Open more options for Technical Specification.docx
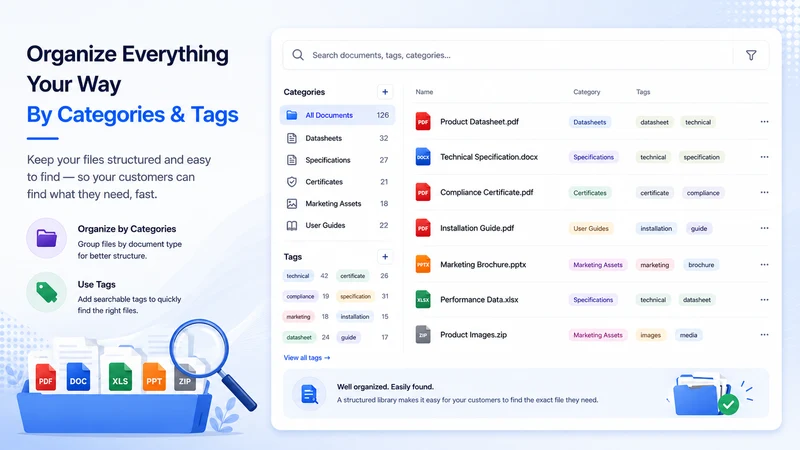 tap(764, 157)
